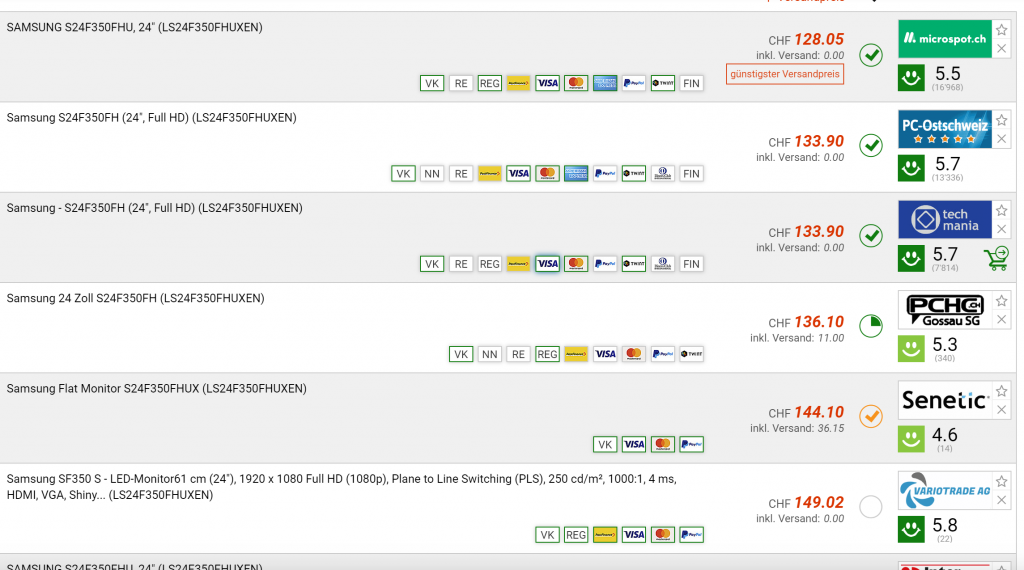Favorite PC-Ostschweiz with the star icon

(x=1002, y=120)
